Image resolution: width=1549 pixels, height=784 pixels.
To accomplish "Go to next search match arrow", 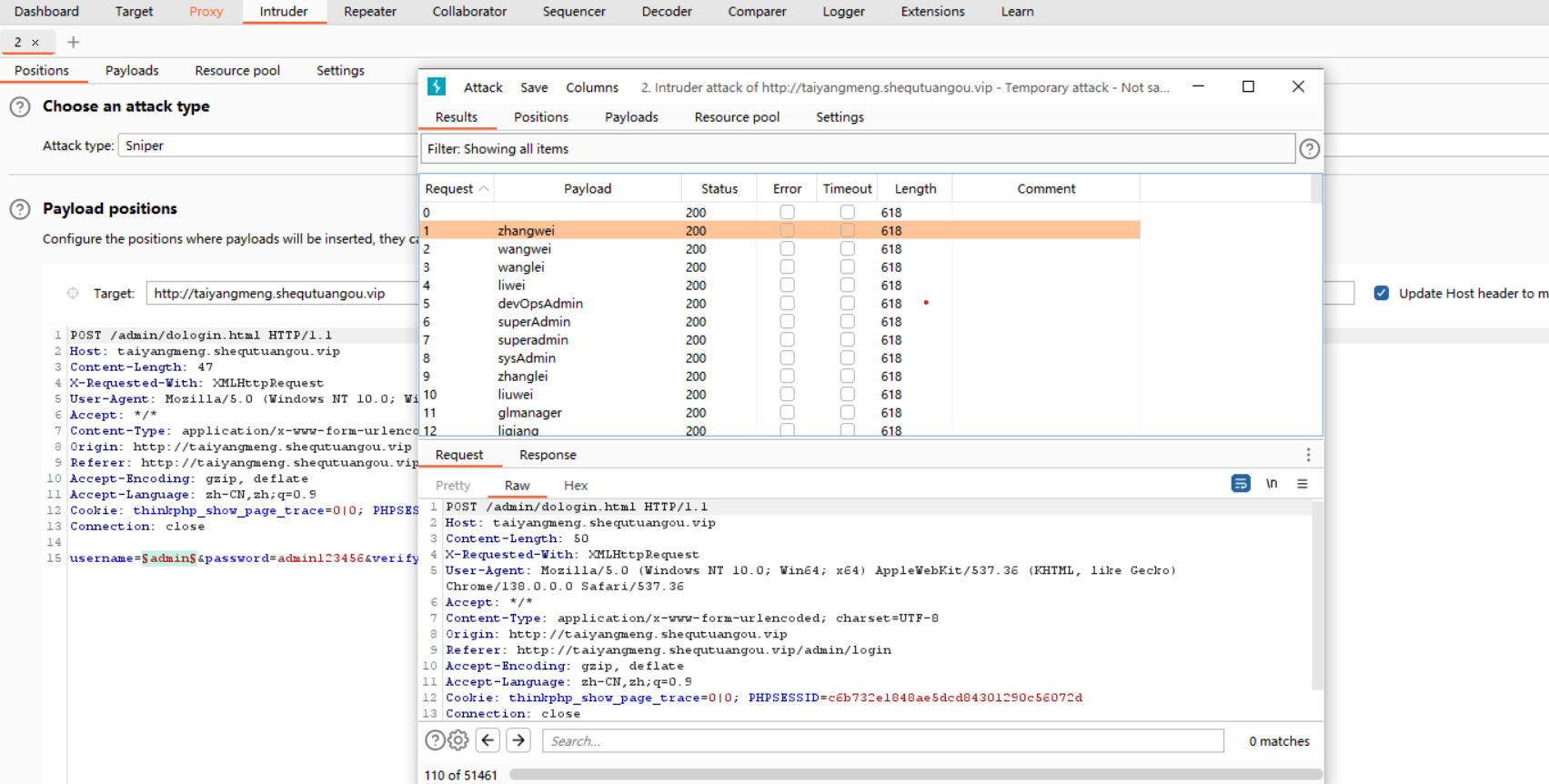I will [518, 740].
